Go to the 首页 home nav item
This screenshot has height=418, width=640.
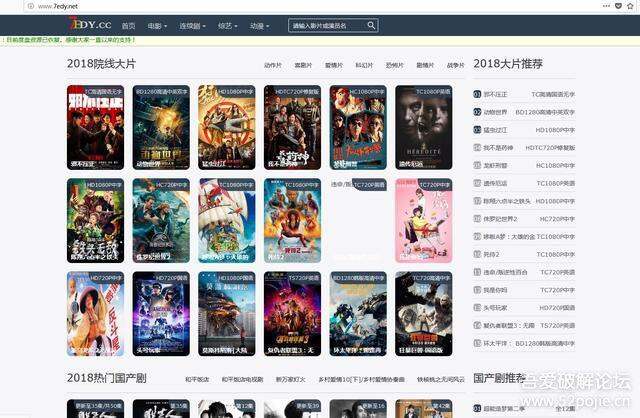[x=129, y=26]
